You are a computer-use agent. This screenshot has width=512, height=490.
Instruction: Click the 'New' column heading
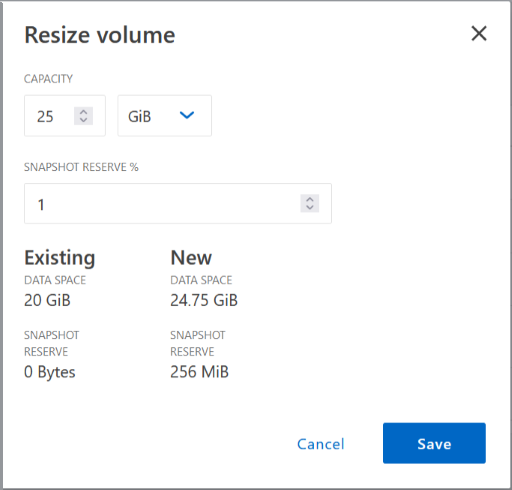[191, 258]
